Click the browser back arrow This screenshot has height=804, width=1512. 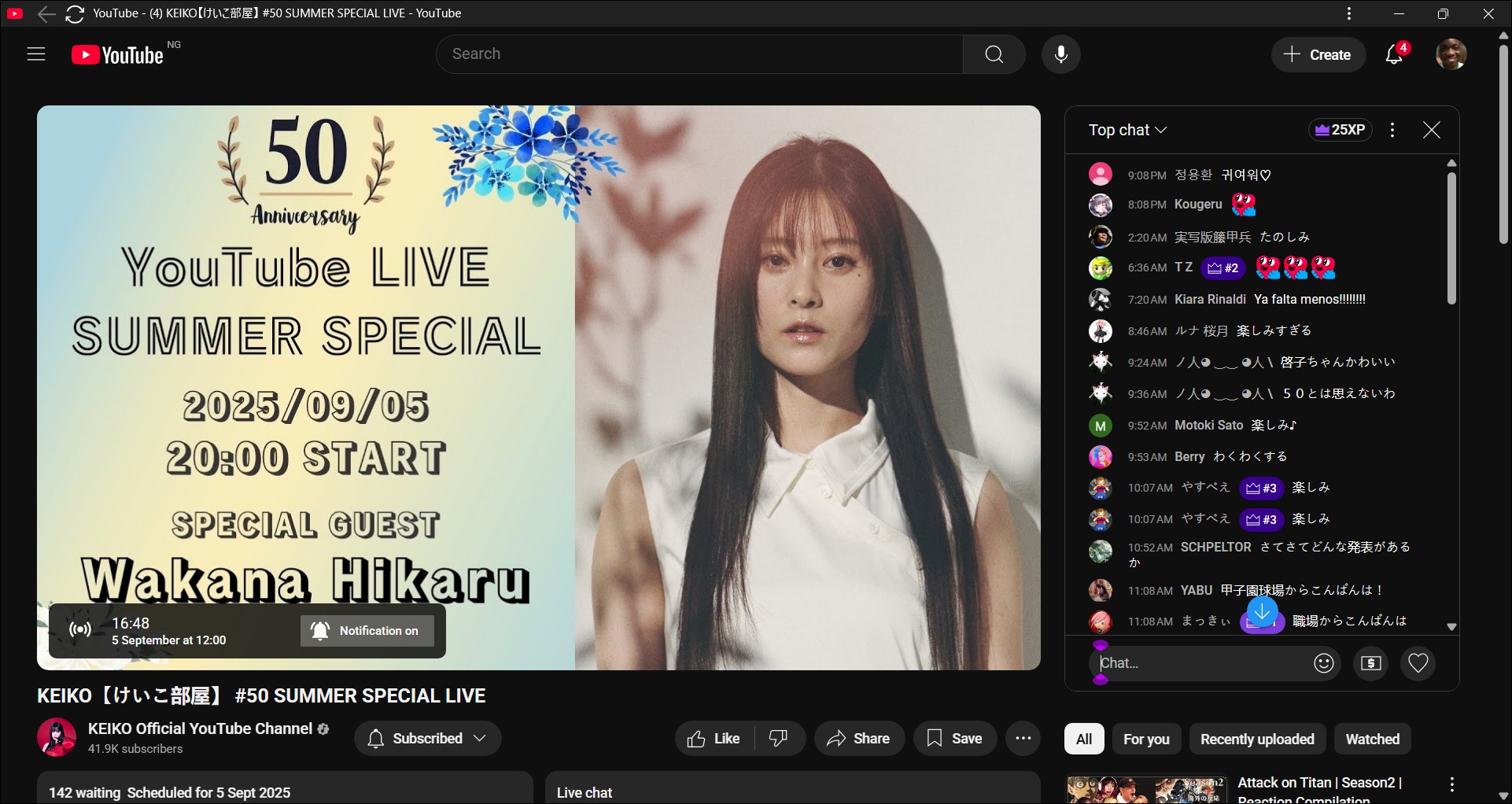(x=46, y=13)
